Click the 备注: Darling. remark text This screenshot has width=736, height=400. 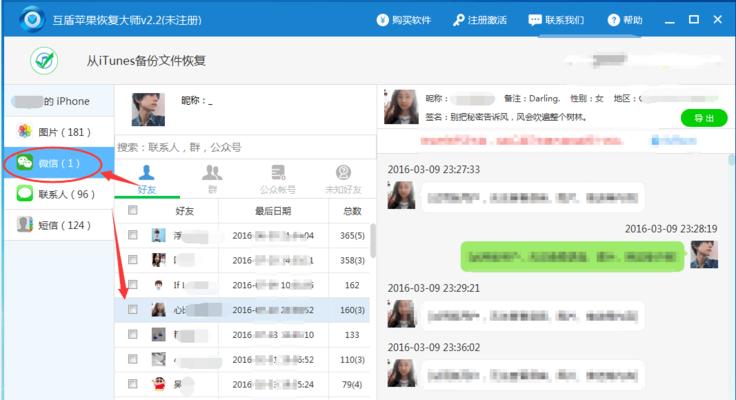(x=532, y=99)
